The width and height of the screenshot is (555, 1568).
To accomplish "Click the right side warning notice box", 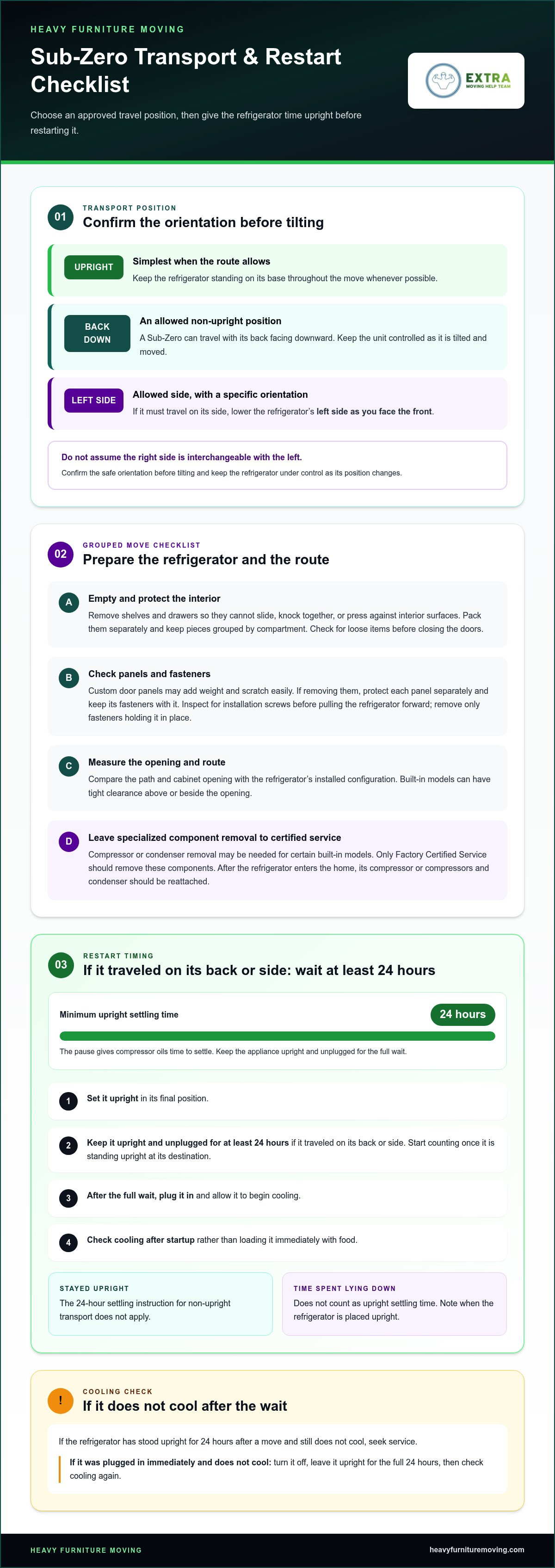I will click(277, 465).
